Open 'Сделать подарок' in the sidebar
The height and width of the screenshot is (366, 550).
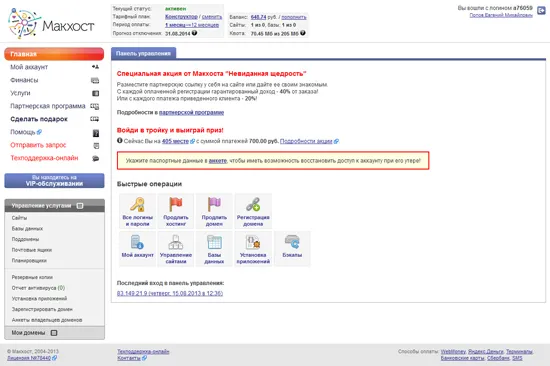coord(39,119)
